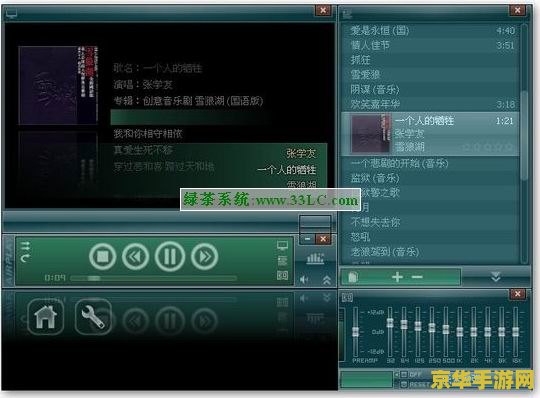Remove a track with the minus button
The width and height of the screenshot is (540, 398).
(417, 277)
